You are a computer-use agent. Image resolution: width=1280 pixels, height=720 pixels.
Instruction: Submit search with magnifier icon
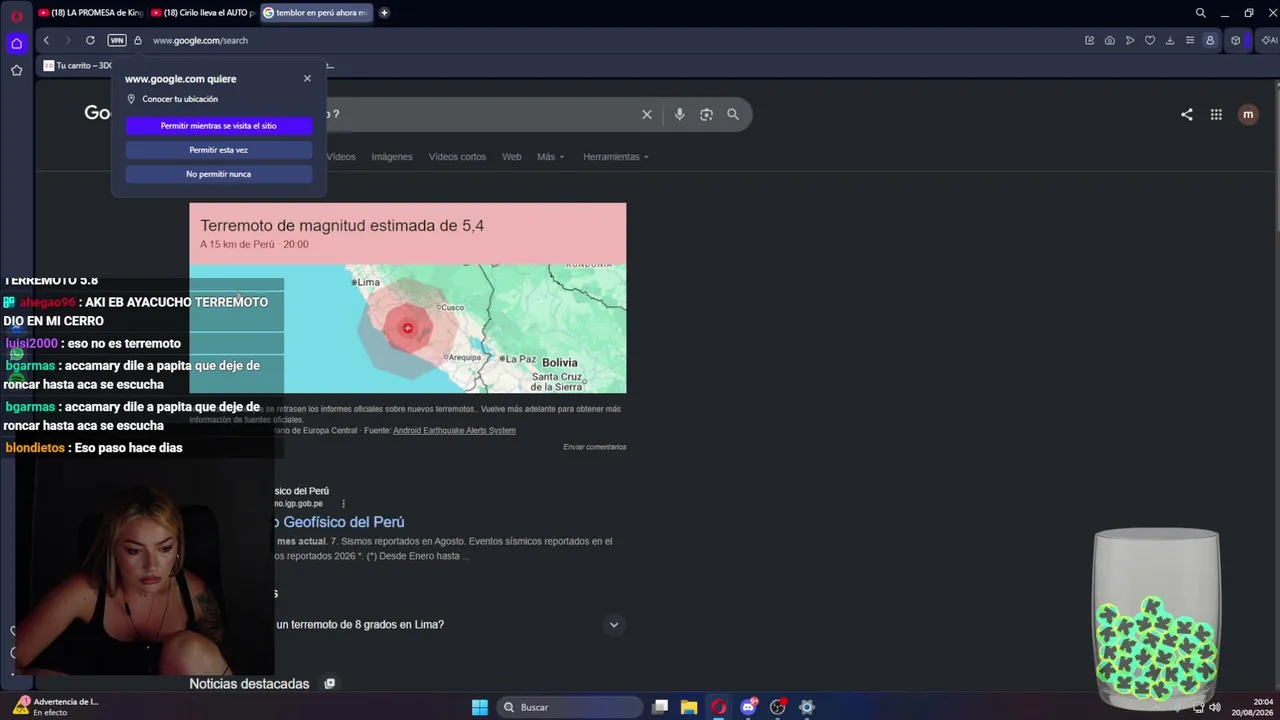733,114
